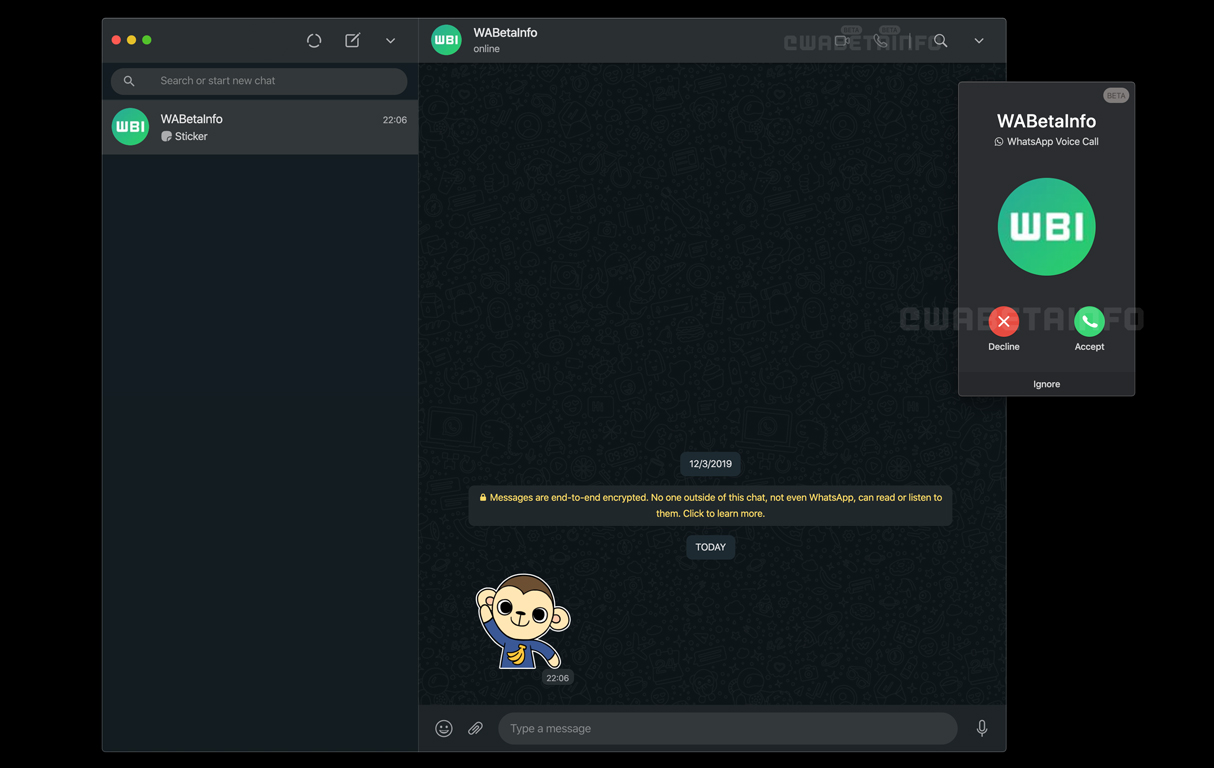The height and width of the screenshot is (768, 1214).
Task: Click the 12/3/2019 date chip
Action: click(710, 464)
